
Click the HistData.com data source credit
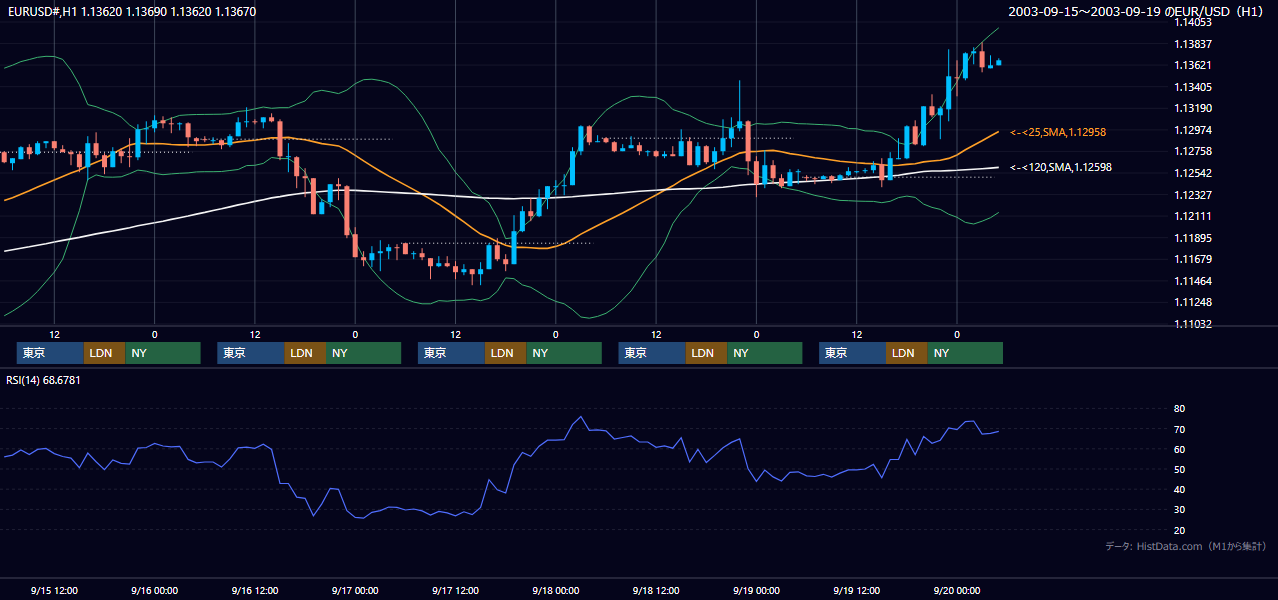[1186, 546]
